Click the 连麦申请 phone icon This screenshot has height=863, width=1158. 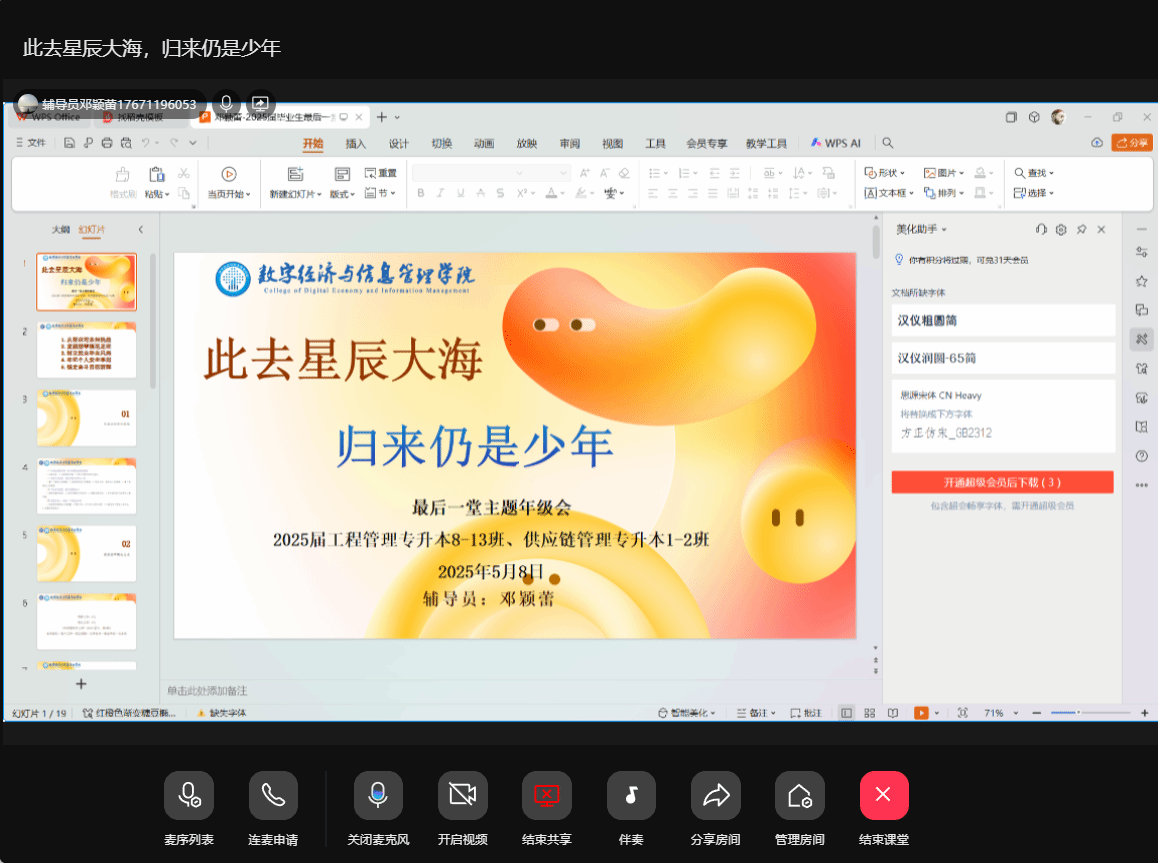273,796
